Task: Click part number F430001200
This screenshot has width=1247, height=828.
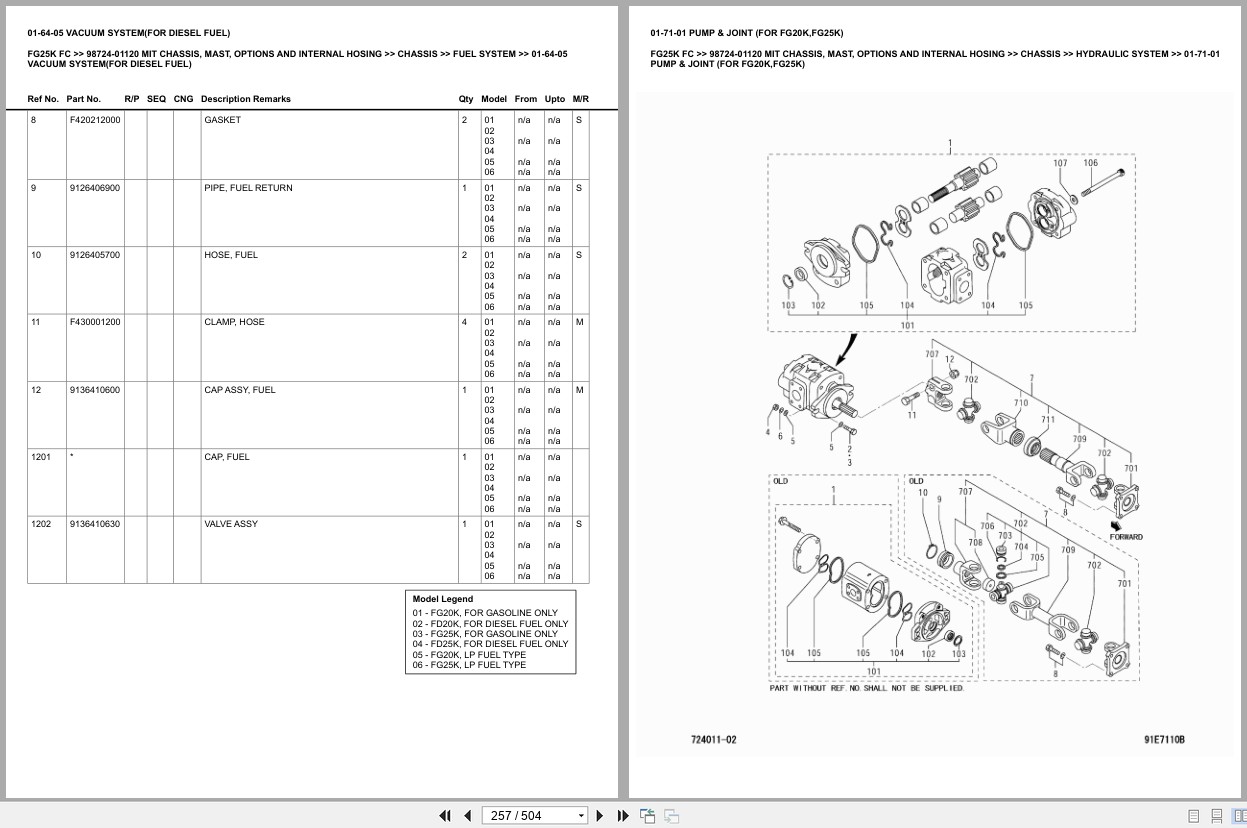Action: click(95, 322)
